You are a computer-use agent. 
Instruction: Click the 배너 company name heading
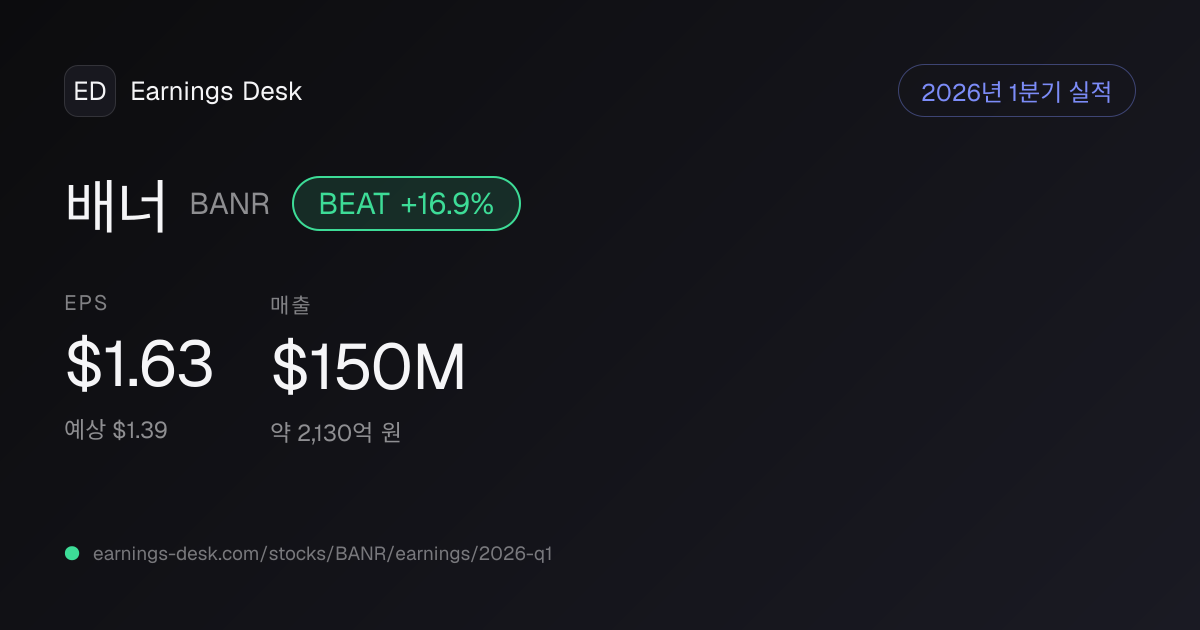(x=116, y=204)
